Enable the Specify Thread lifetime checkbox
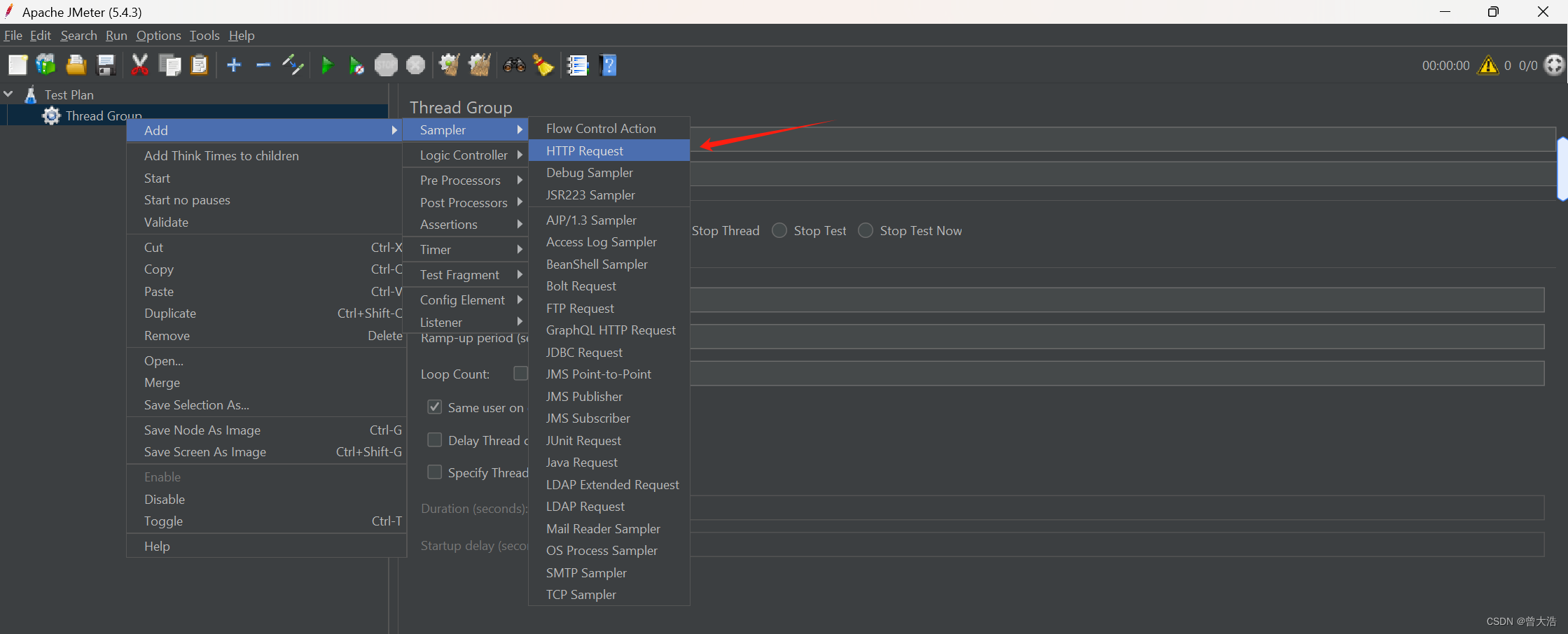Screen dimensions: 1568x634 coord(435,472)
